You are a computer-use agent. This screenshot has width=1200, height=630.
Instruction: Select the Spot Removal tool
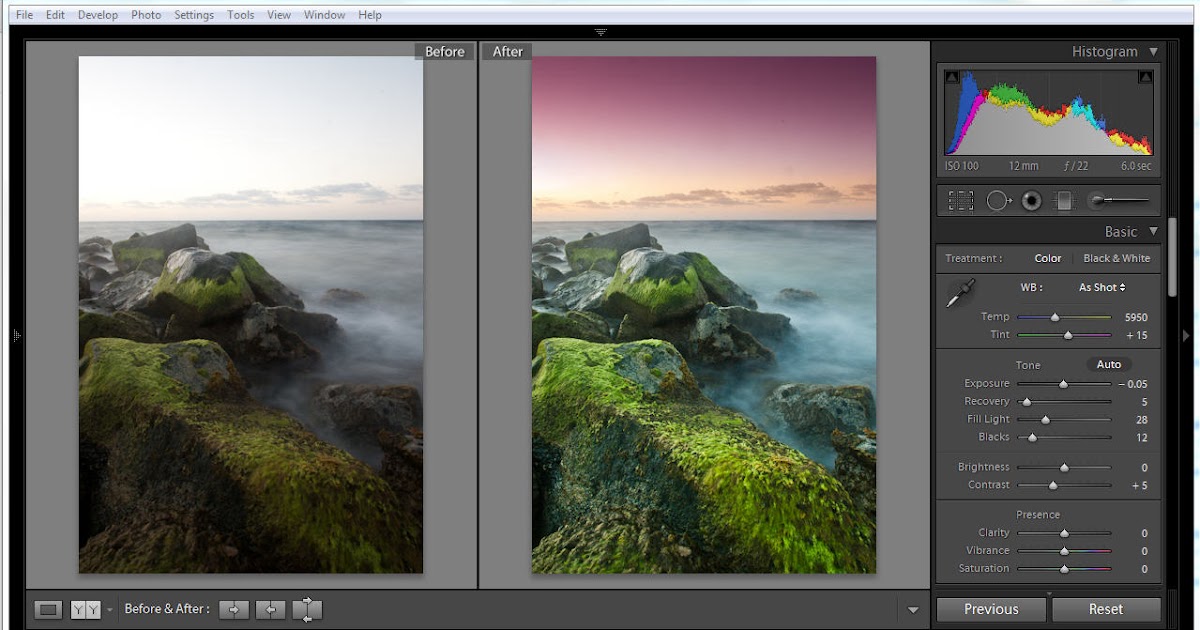(998, 201)
